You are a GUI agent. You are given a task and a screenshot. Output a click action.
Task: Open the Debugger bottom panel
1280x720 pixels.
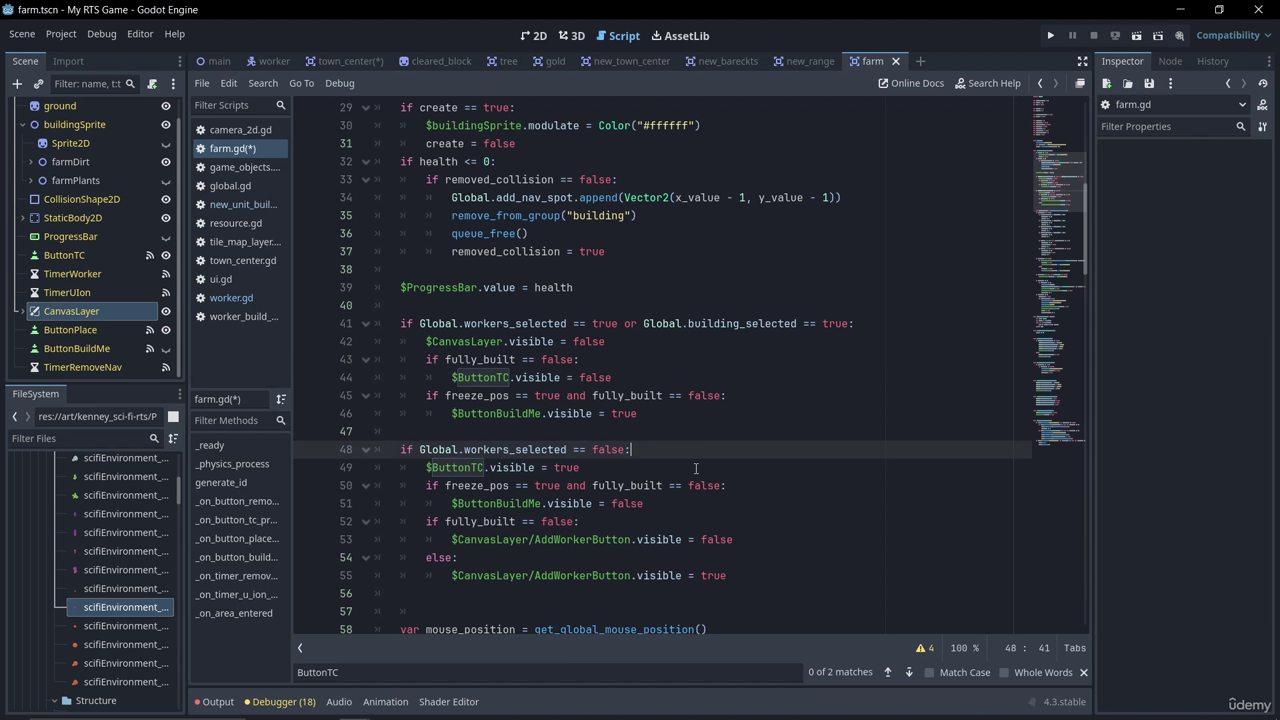click(280, 702)
